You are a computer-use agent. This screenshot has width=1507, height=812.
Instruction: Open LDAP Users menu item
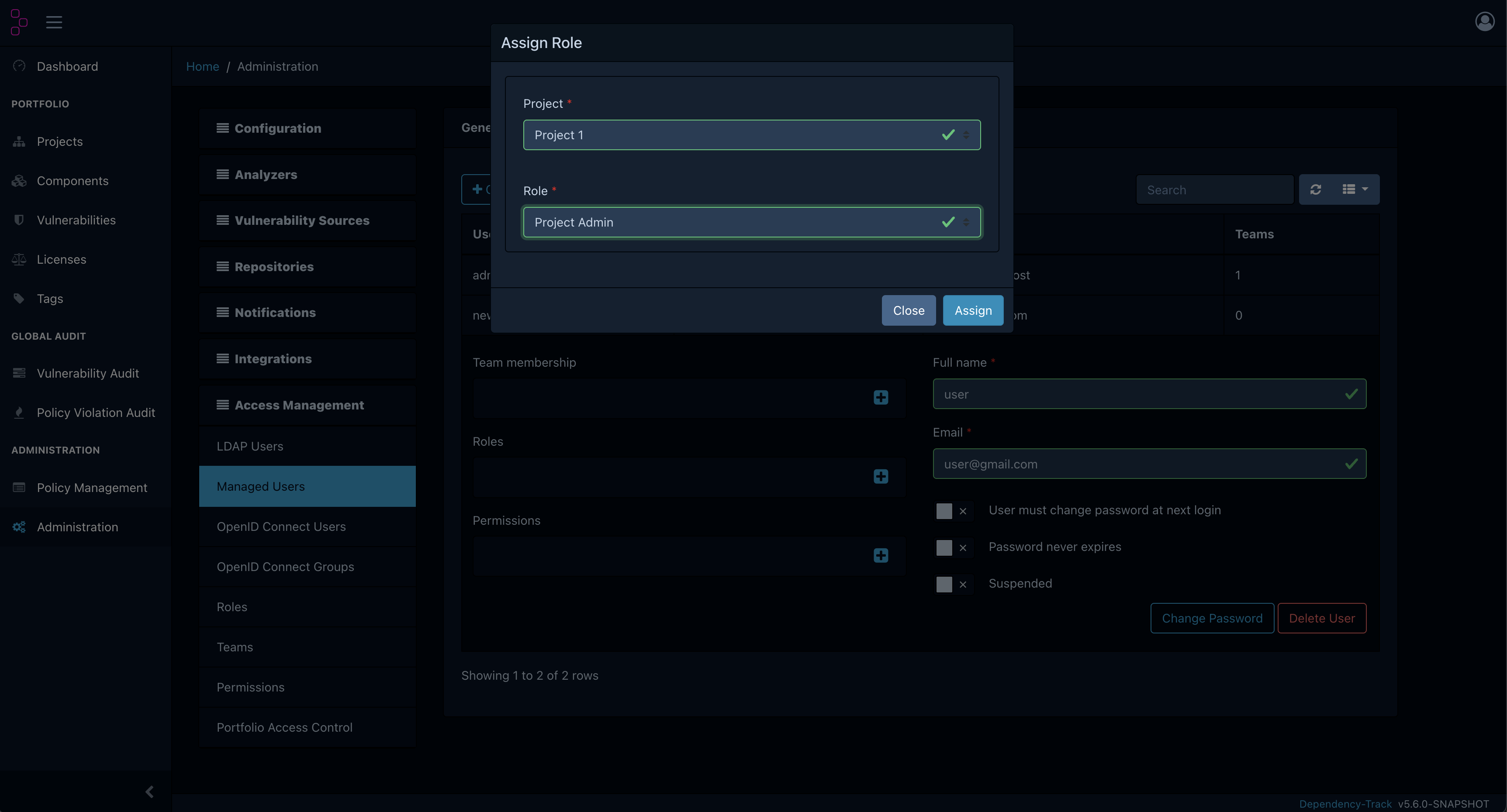[307, 446]
